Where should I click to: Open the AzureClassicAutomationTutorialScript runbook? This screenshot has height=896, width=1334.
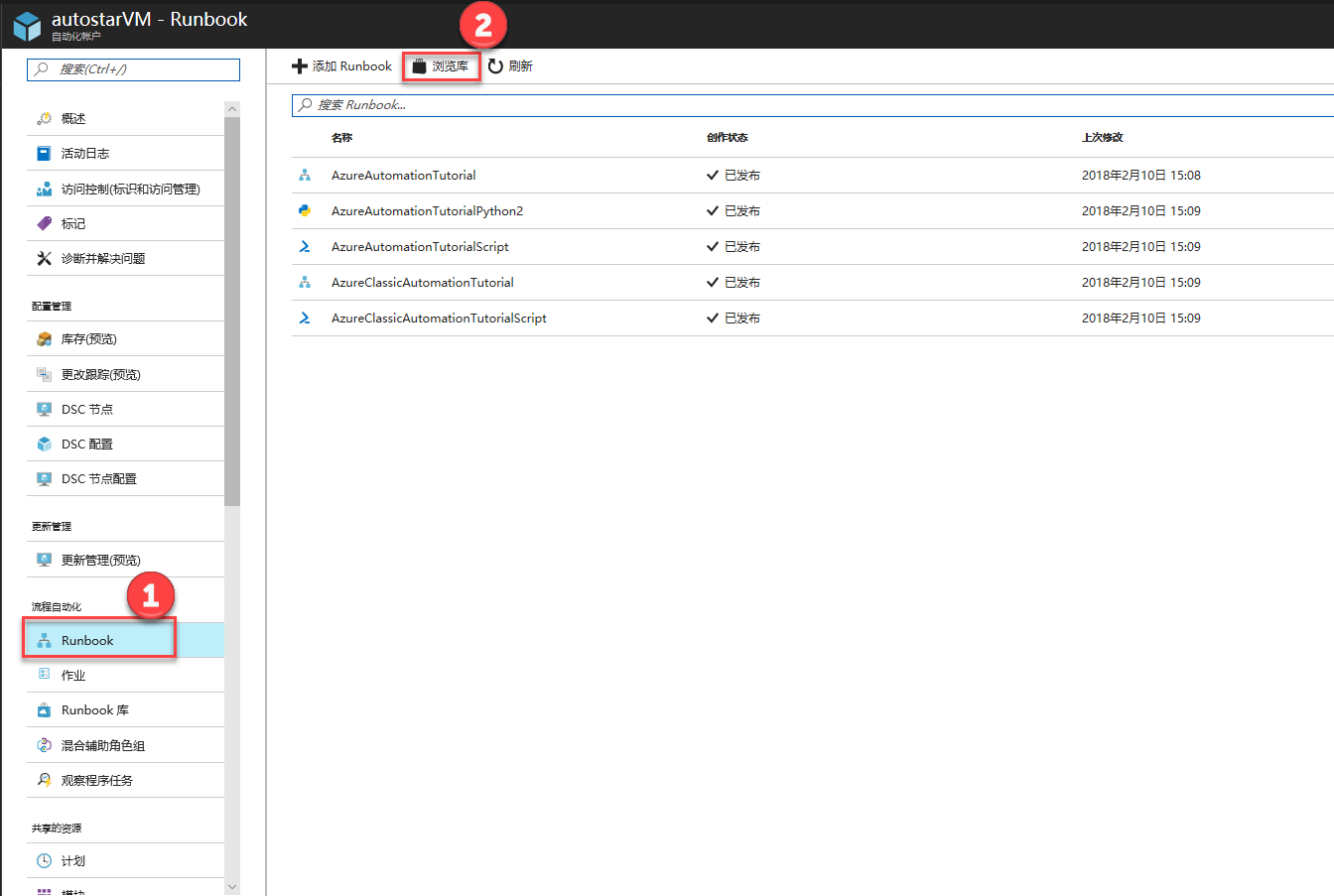pos(439,319)
